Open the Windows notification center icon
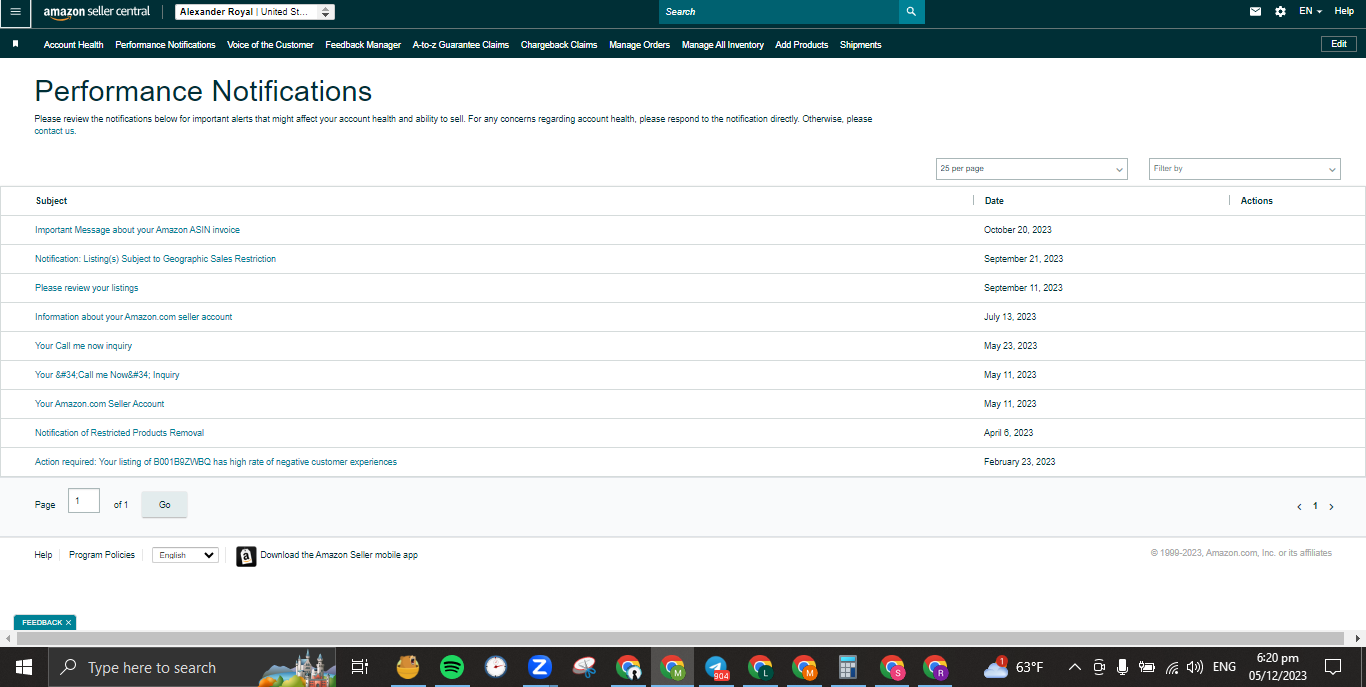This screenshot has width=1366, height=687. (1333, 667)
